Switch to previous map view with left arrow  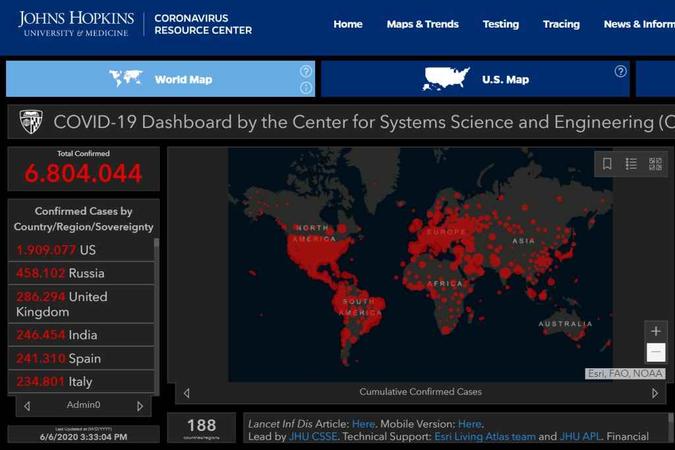(186, 393)
